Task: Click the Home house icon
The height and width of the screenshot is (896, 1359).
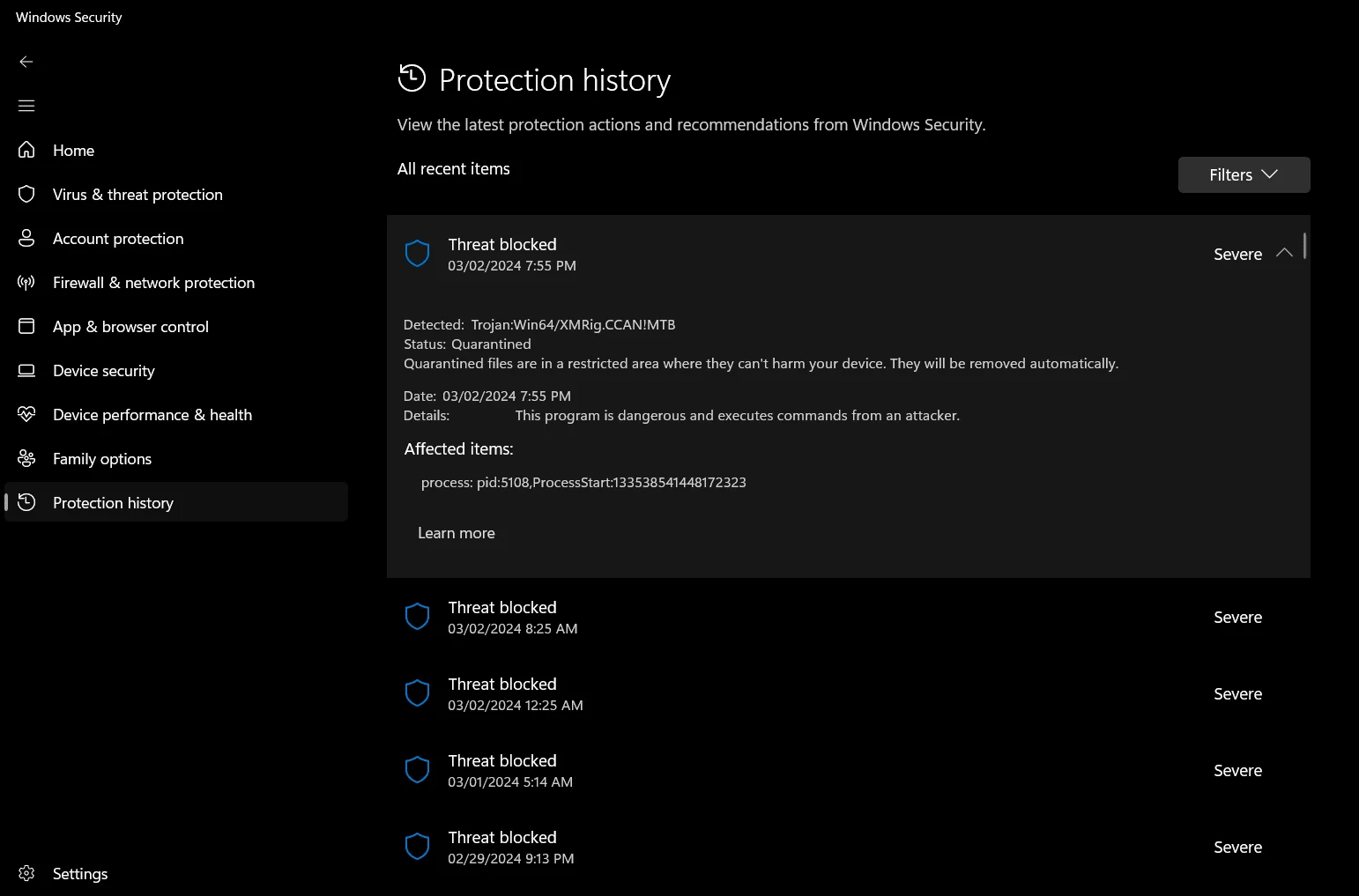Action: (26, 150)
